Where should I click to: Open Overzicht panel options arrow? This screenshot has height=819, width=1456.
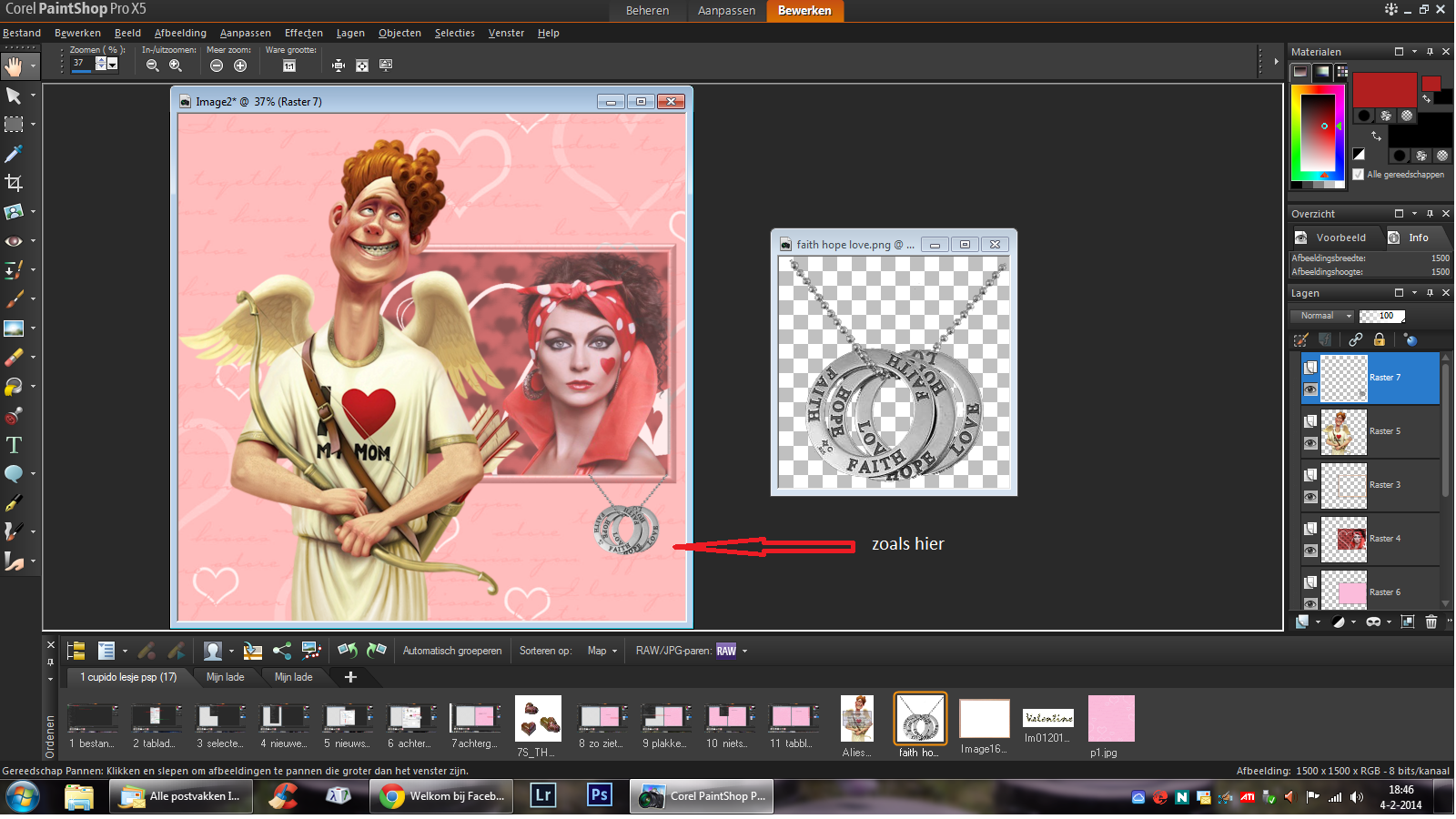[x=1414, y=214]
